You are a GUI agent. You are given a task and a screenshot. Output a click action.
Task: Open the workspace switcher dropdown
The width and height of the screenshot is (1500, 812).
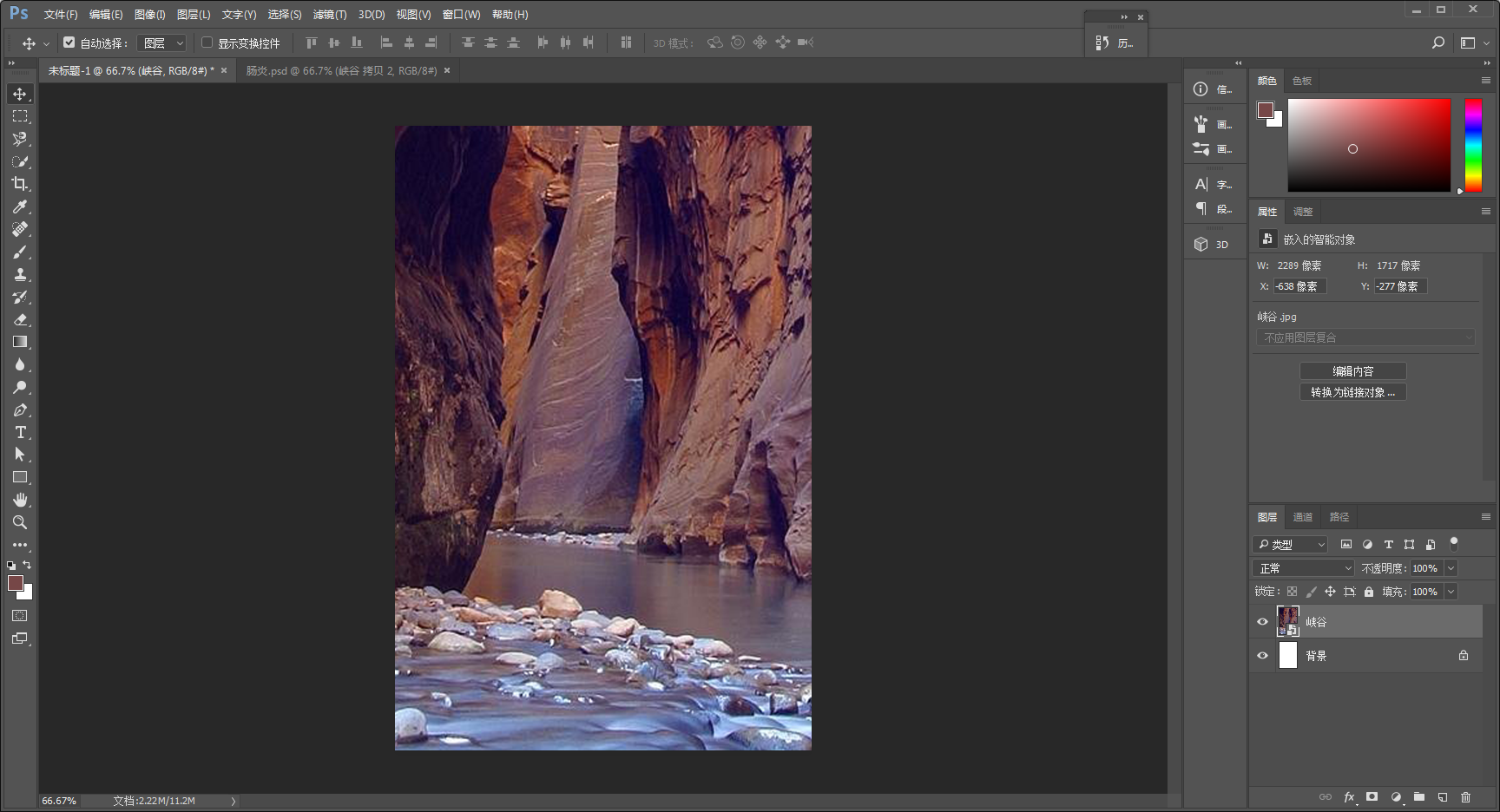point(1474,43)
